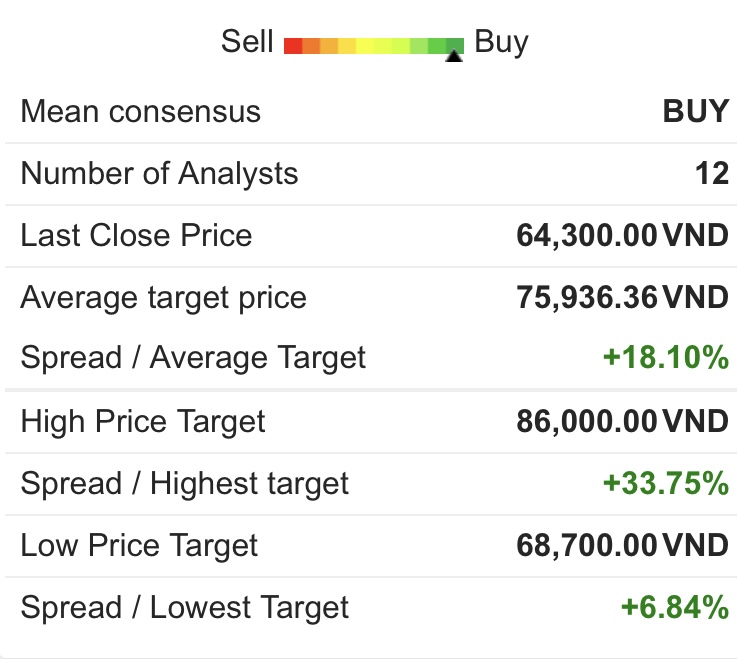Click the Sell label beside the gauge
This screenshot has width=737, height=659.
(x=247, y=42)
